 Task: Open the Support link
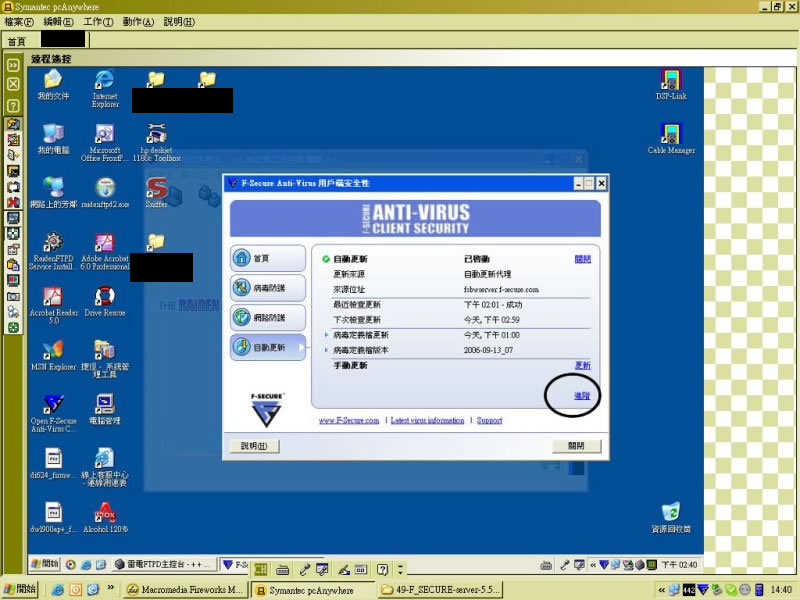coord(489,420)
